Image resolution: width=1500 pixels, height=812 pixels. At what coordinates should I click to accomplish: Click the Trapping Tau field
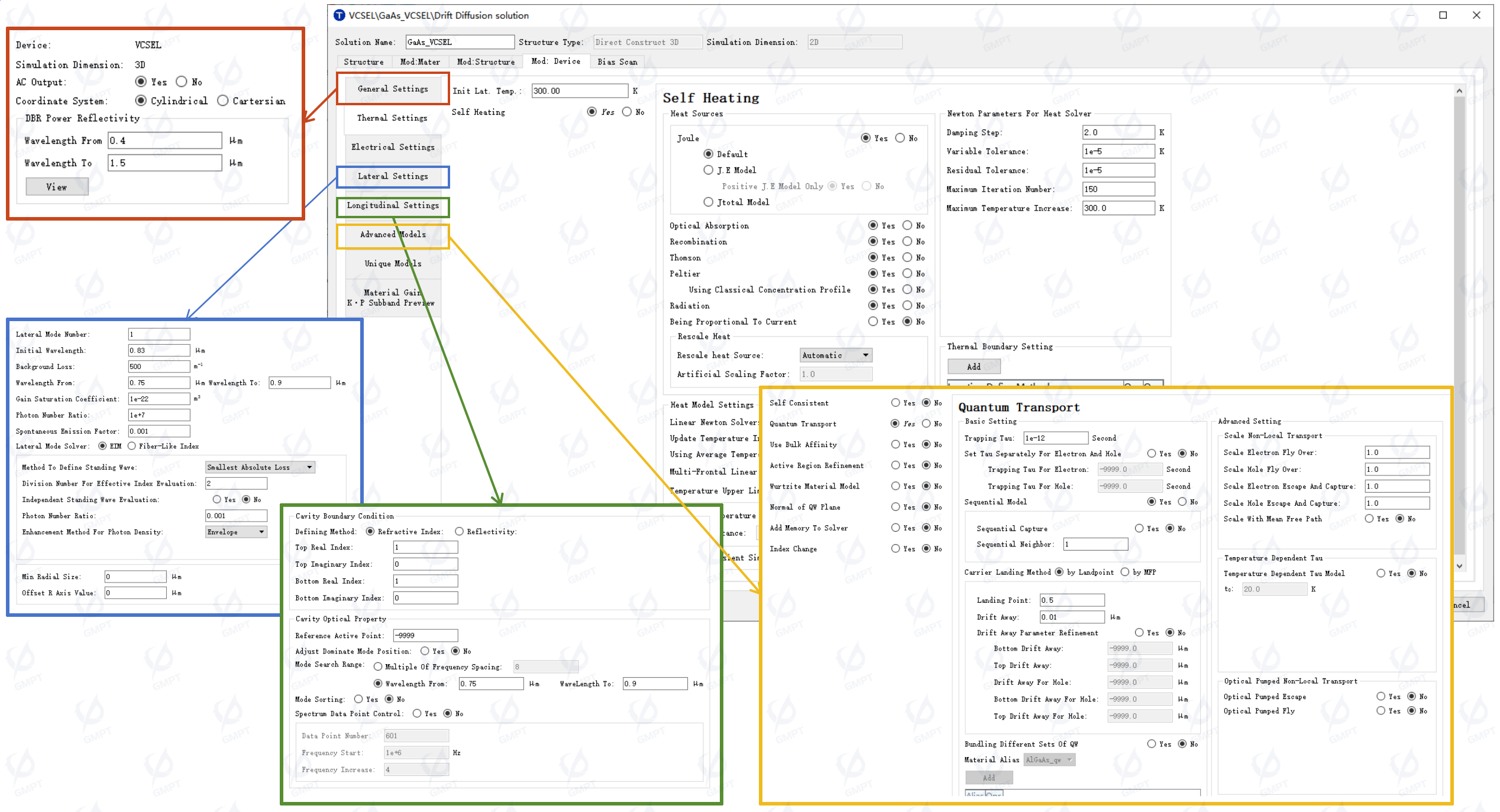click(1056, 438)
